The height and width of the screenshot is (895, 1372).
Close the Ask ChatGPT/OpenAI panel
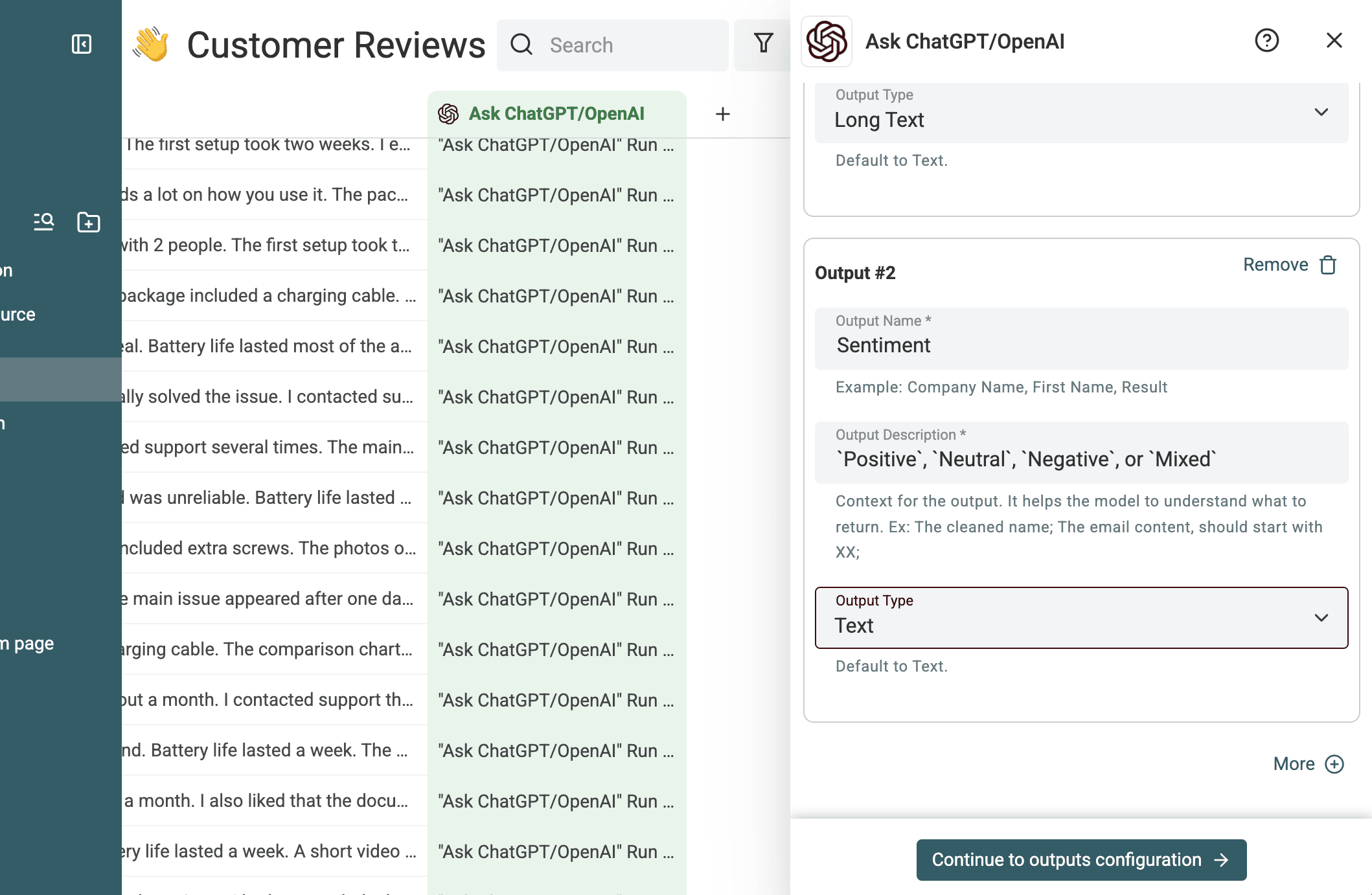tap(1334, 41)
